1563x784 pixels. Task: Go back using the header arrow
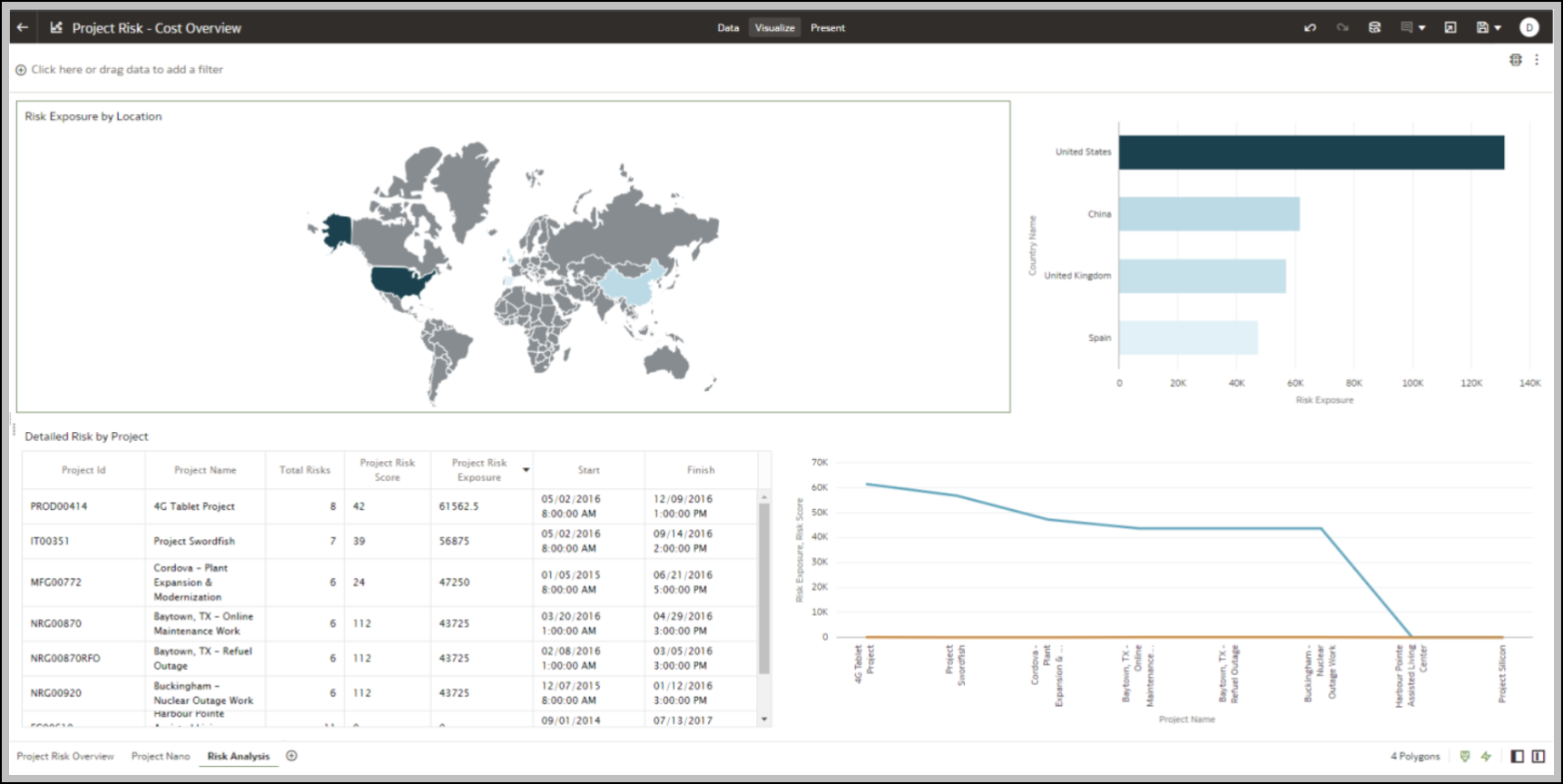[23, 27]
